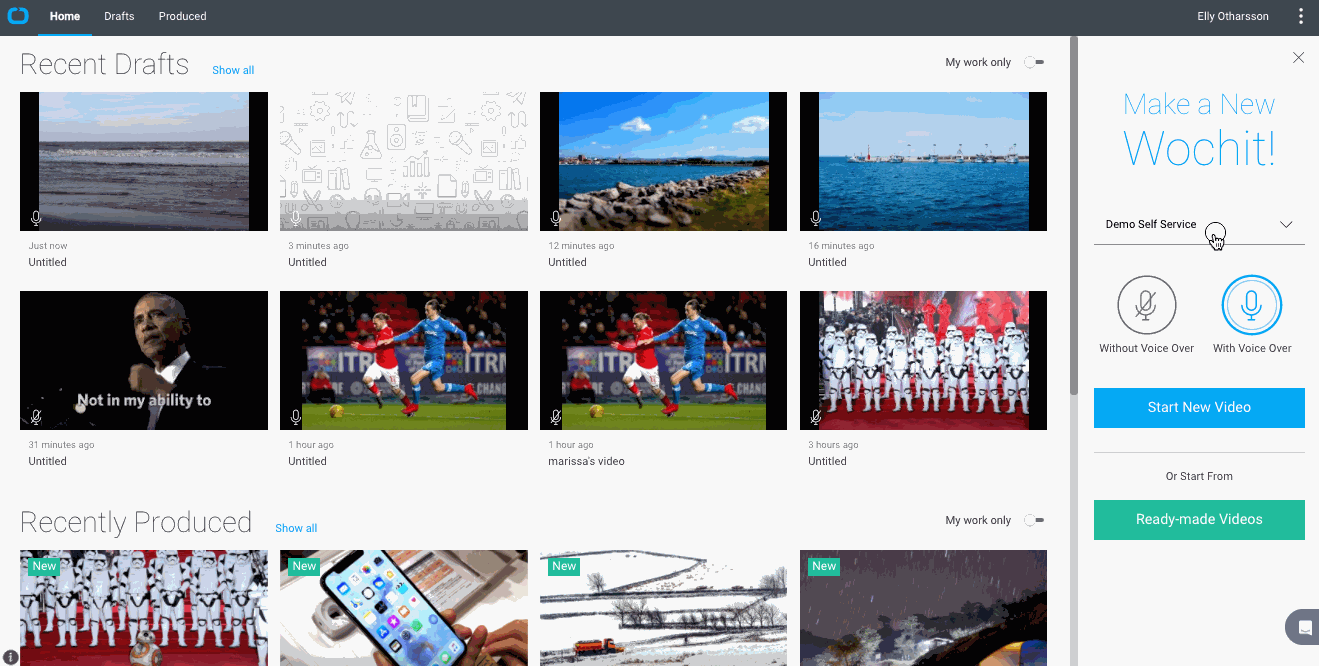
Task: Click the 'marissa's video' title text
Action: pyautogui.click(x=586, y=461)
